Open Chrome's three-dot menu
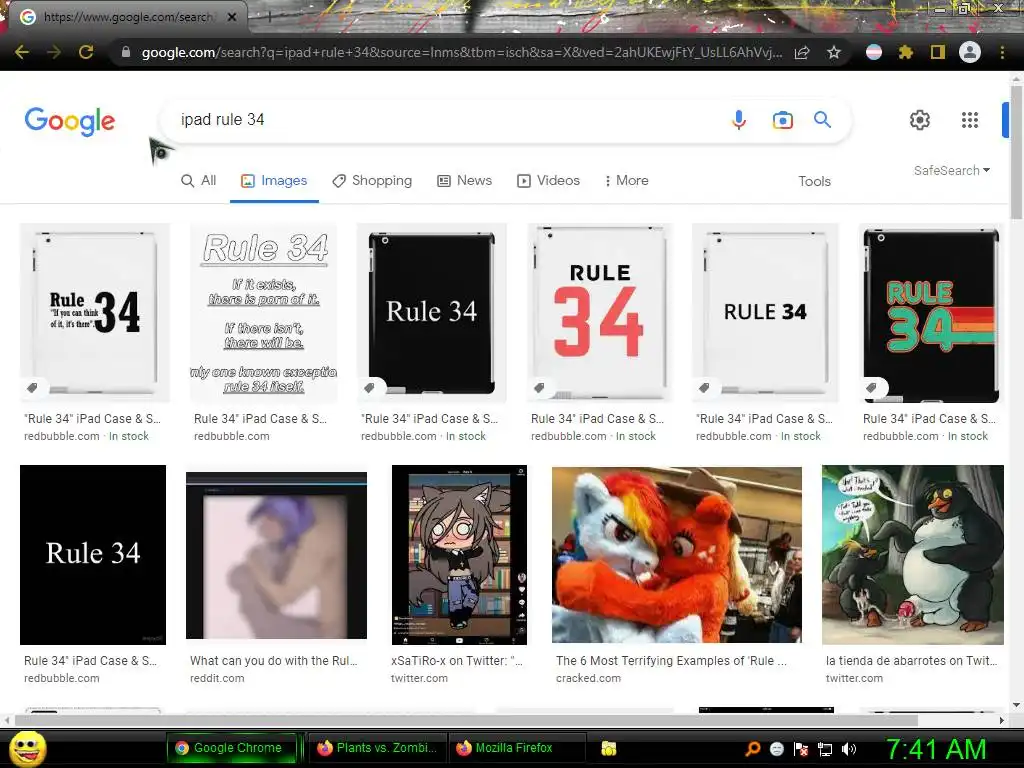 click(x=1002, y=52)
